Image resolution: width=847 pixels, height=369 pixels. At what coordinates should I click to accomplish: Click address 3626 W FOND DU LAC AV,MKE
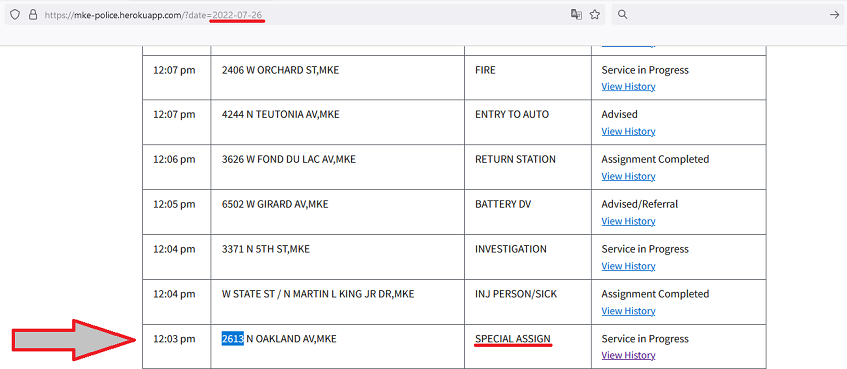[x=289, y=159]
